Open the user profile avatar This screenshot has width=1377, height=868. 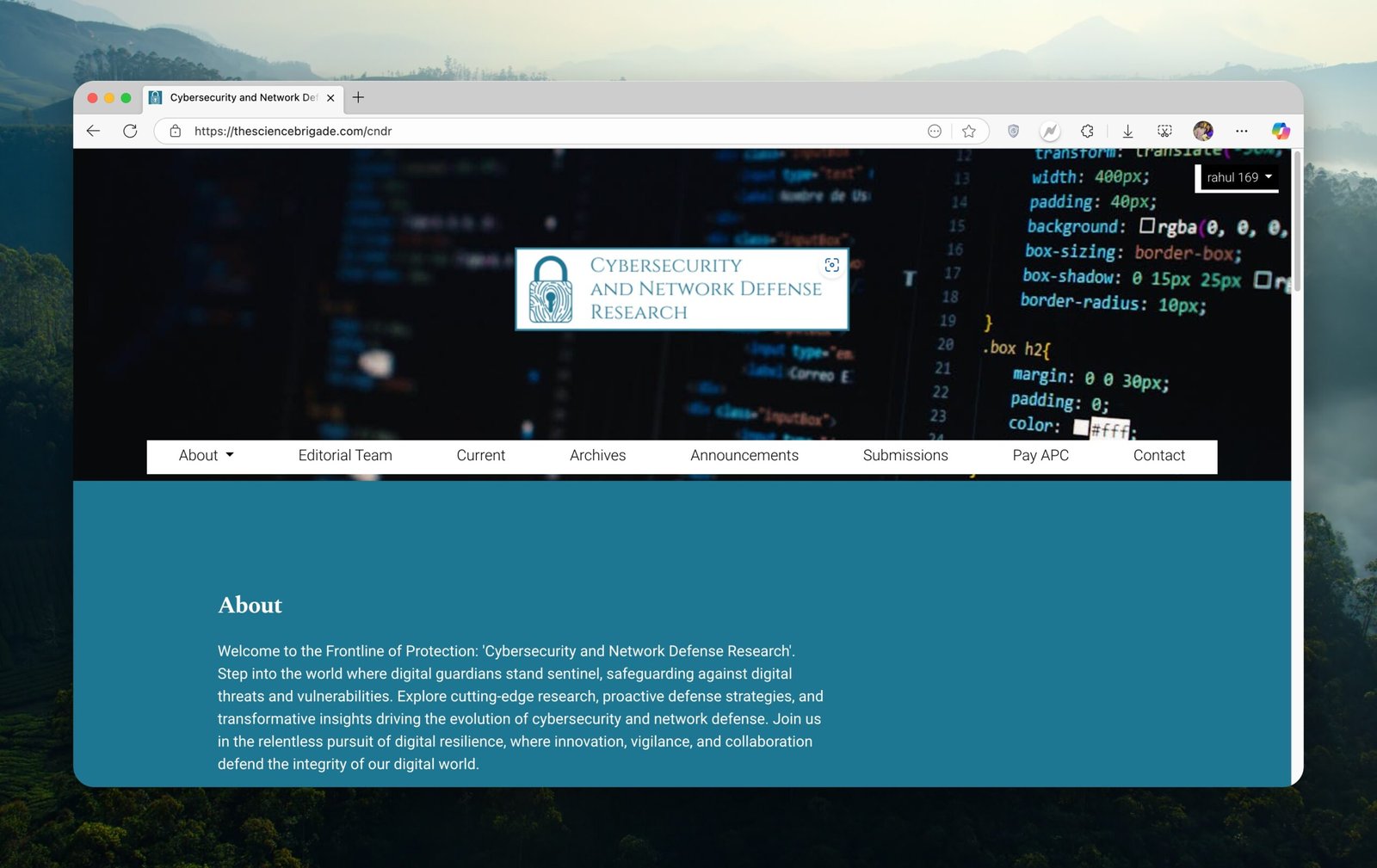[1202, 131]
